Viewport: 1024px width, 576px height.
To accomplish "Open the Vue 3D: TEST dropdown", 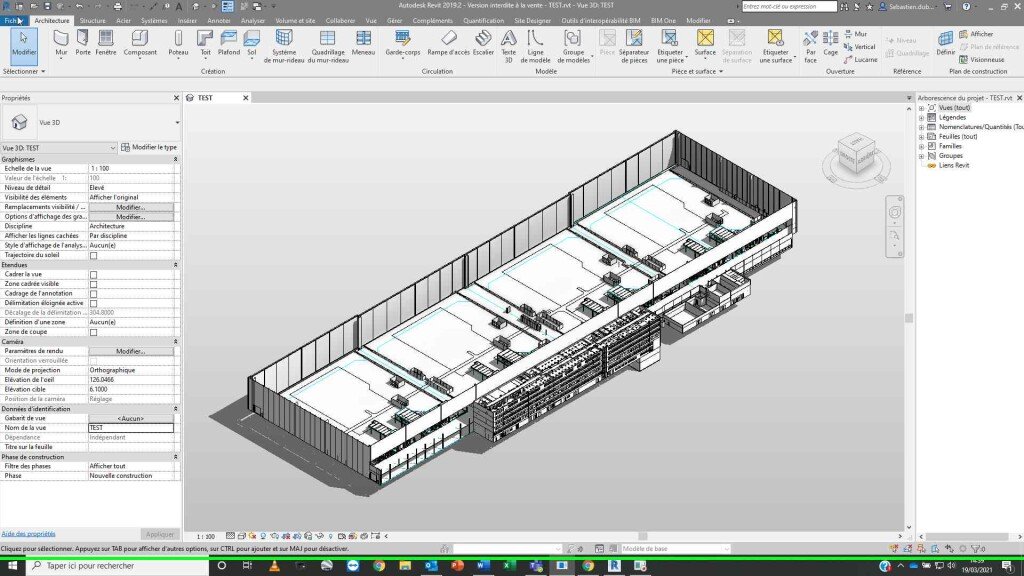I will [x=59, y=148].
